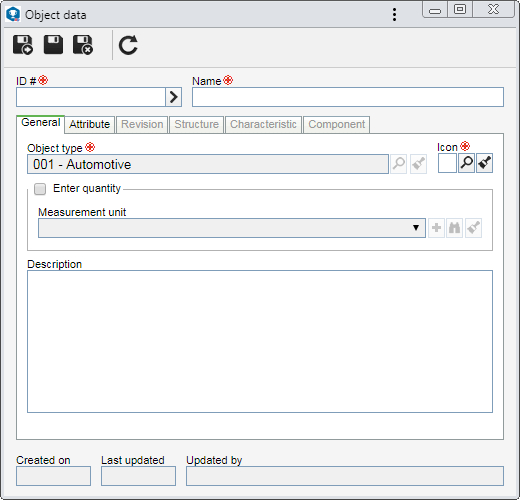
Task: Clear the Icon field with the brush icon
Action: tap(484, 163)
